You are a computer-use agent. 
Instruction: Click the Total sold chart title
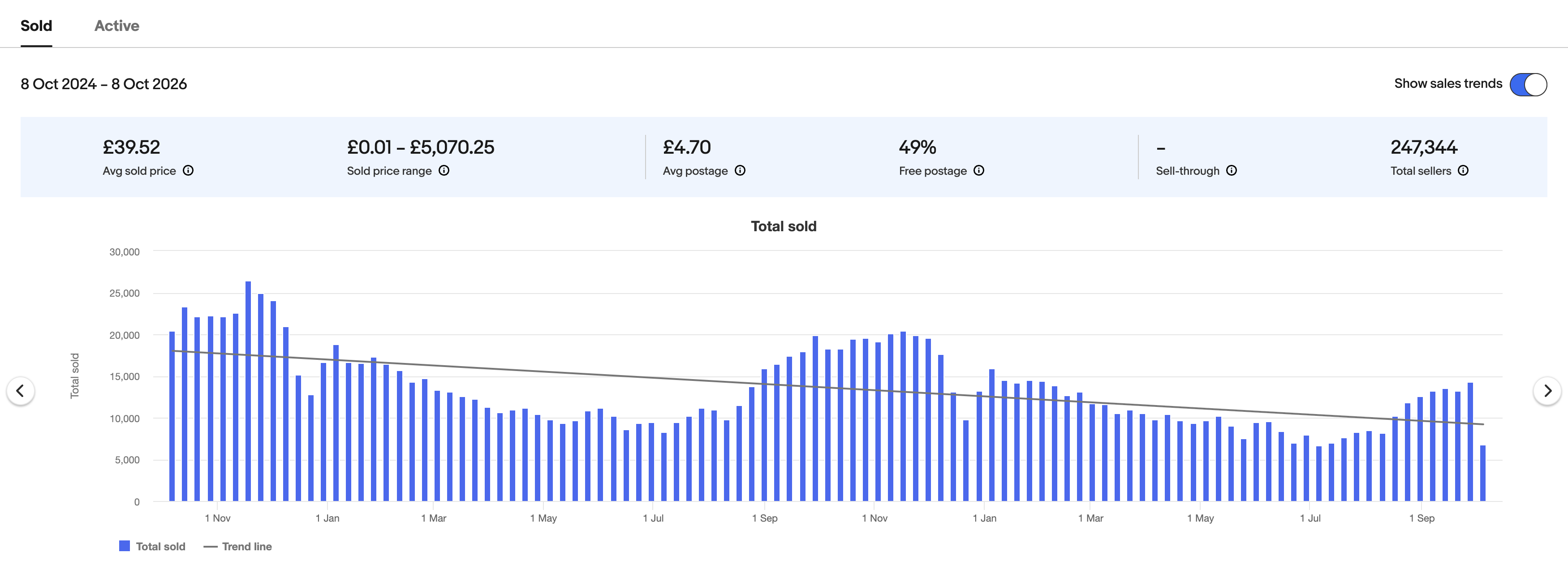pos(784,227)
